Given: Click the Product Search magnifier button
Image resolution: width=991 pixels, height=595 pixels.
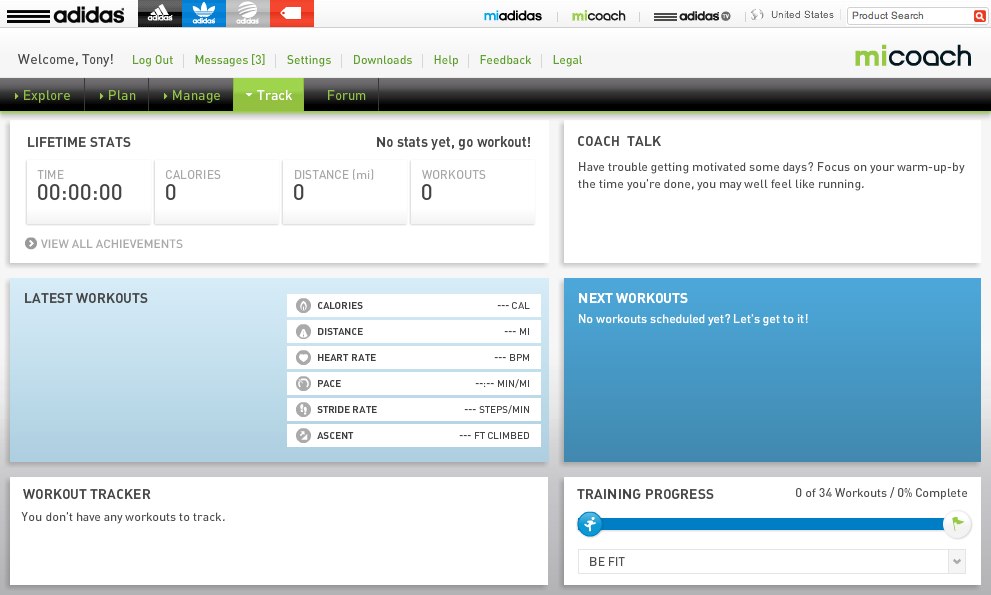Looking at the screenshot, I should [979, 16].
